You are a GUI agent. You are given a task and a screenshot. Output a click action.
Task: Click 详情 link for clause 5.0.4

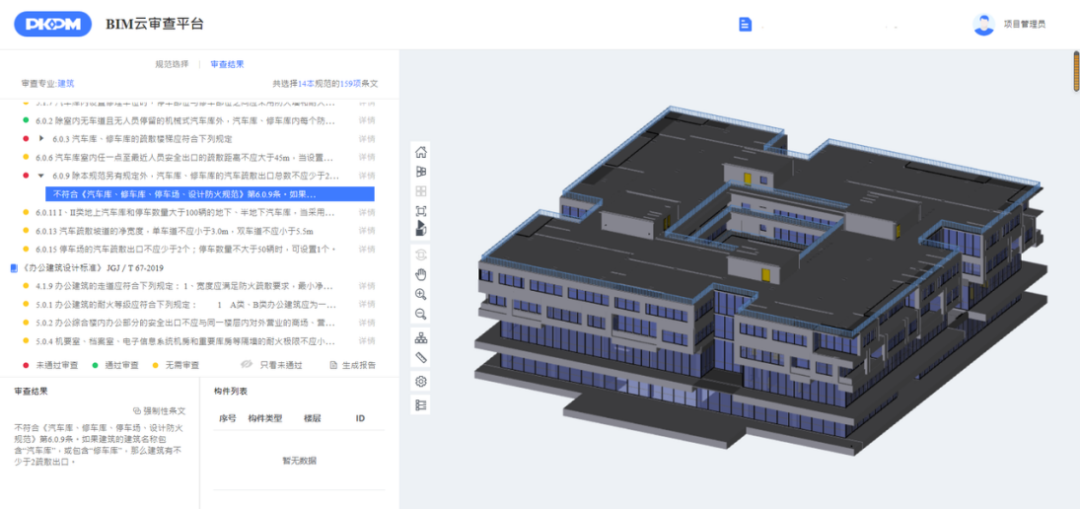366,340
